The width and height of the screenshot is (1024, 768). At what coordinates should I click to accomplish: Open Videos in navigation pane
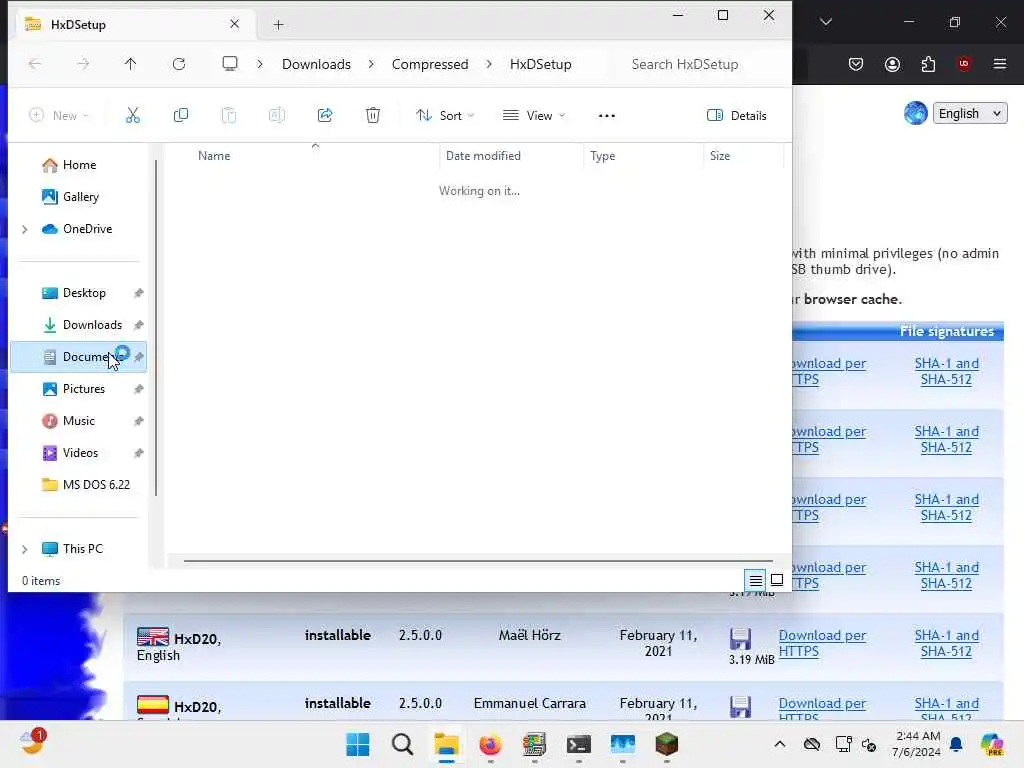point(78,453)
